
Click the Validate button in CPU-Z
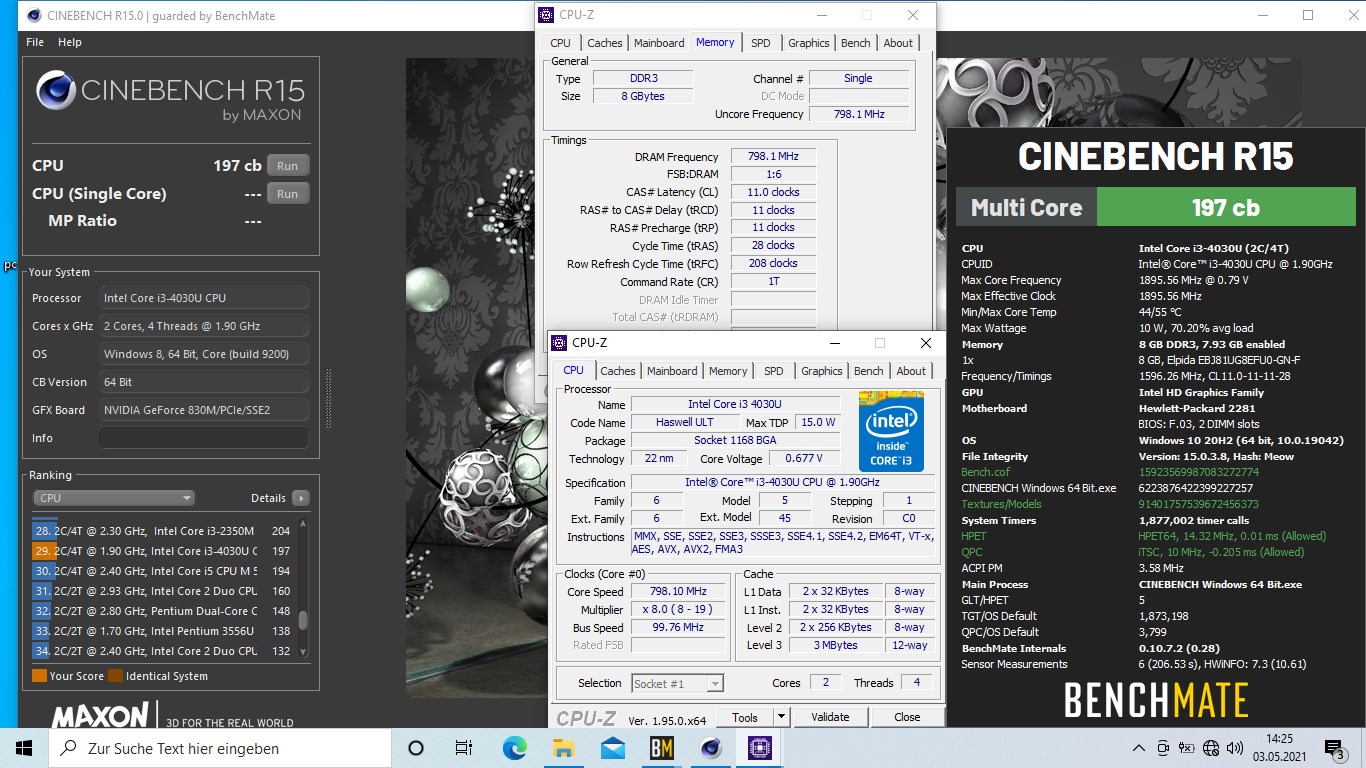click(x=830, y=717)
